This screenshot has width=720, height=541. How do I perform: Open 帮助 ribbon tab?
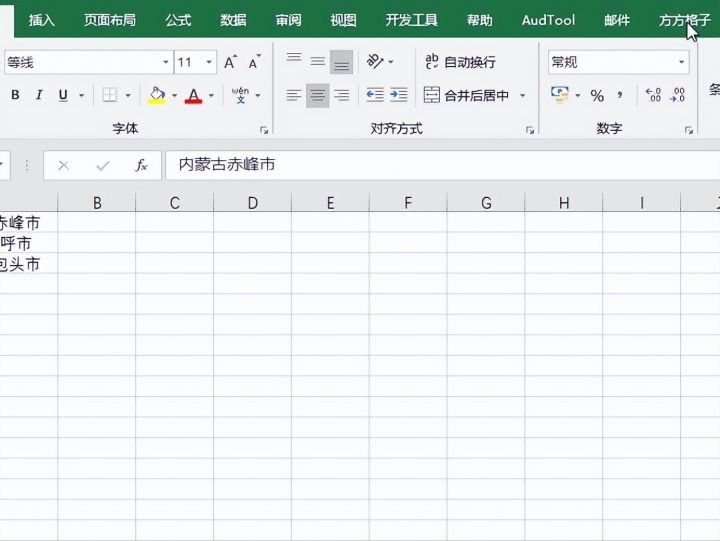pos(479,20)
